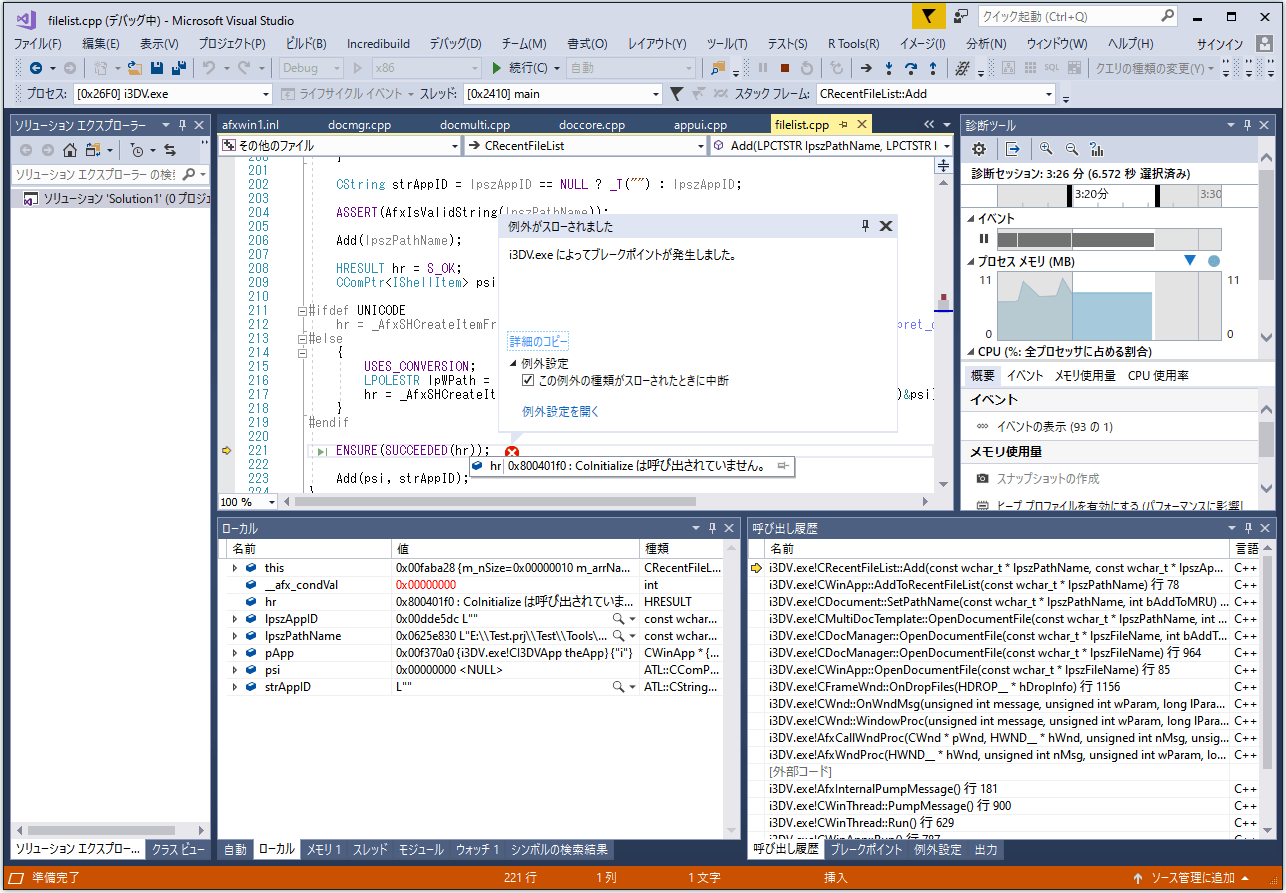Click the Open File folder icon
Viewport: 1286px width, 893px height.
(133, 68)
